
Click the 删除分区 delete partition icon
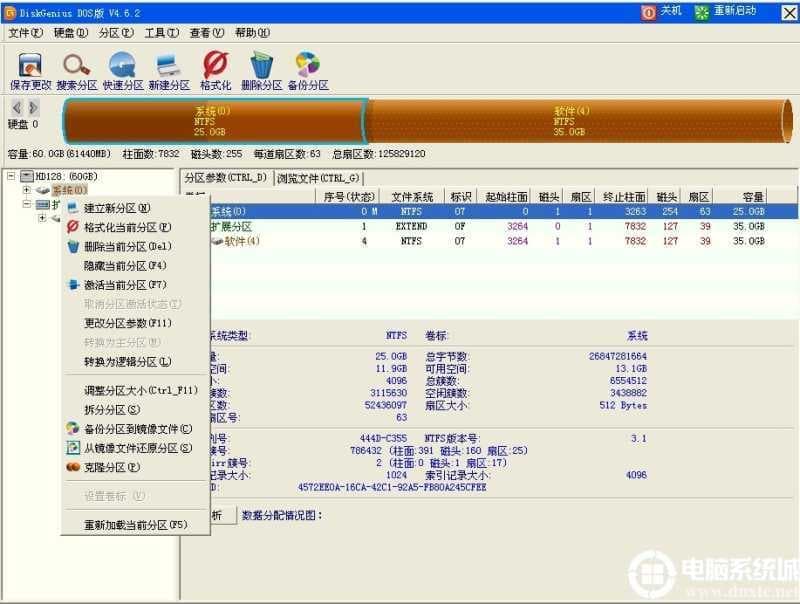click(262, 70)
